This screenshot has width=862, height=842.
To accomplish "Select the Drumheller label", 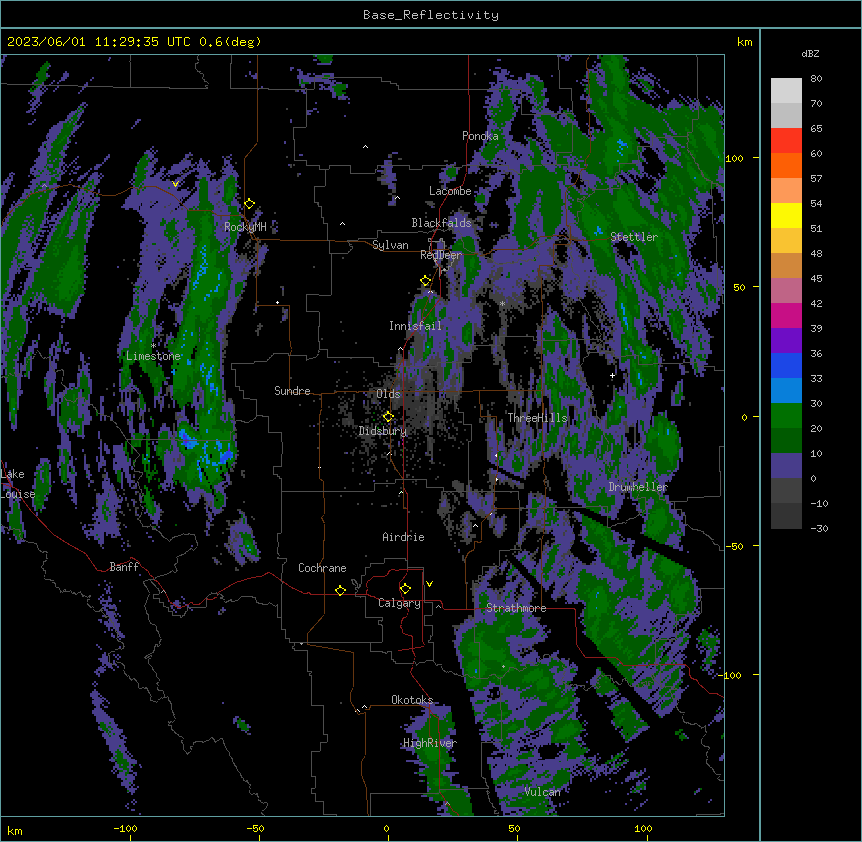I will click(x=638, y=487).
